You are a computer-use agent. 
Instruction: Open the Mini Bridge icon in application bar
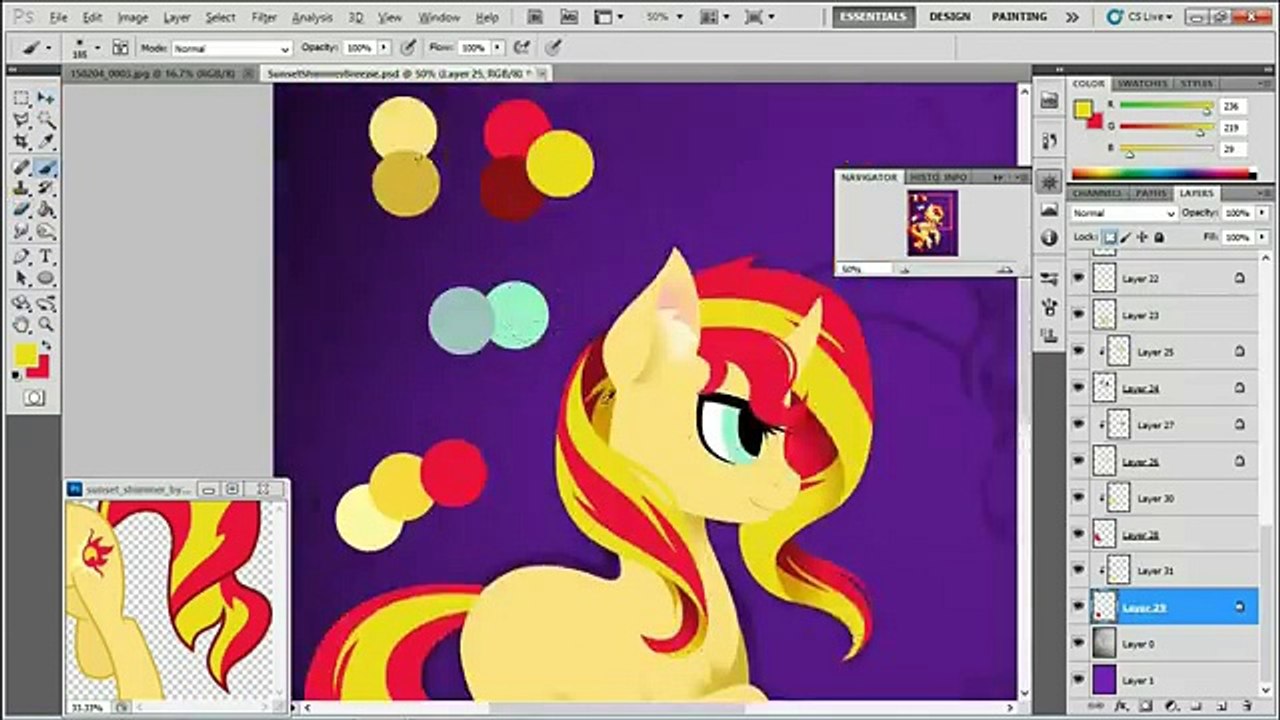569,17
